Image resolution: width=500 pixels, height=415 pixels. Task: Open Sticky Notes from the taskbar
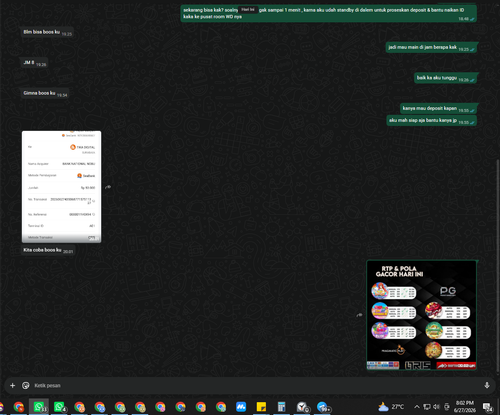(261, 407)
